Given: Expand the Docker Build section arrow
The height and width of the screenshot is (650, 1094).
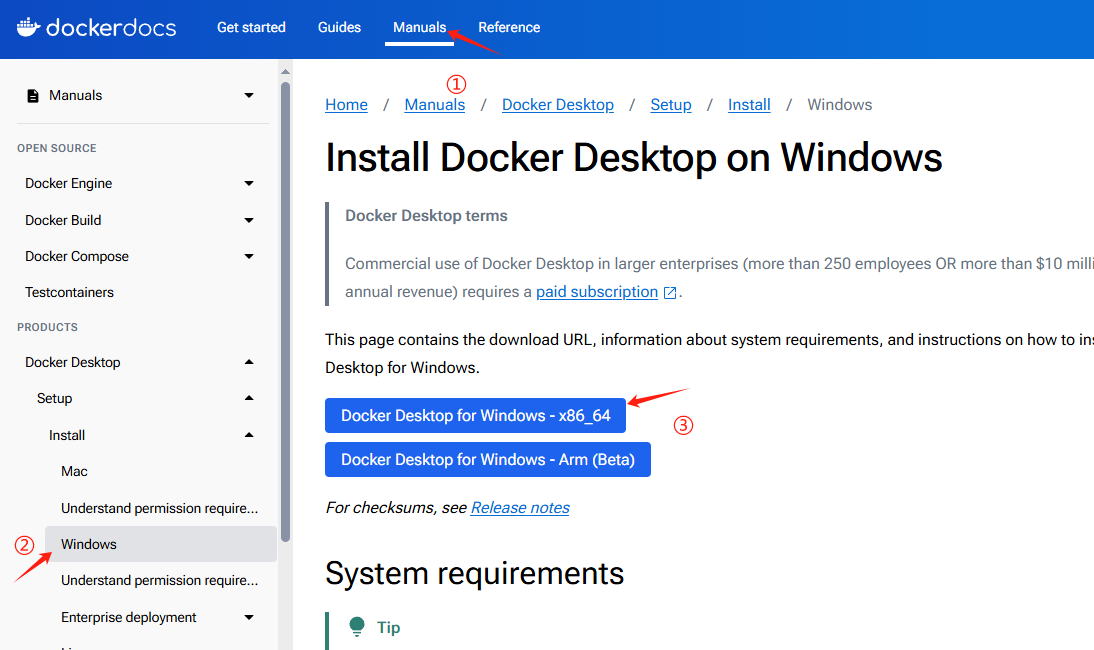Looking at the screenshot, I should (249, 220).
